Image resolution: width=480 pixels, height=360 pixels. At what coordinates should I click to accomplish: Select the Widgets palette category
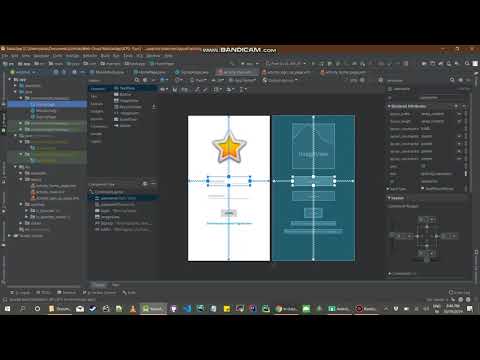(97, 112)
